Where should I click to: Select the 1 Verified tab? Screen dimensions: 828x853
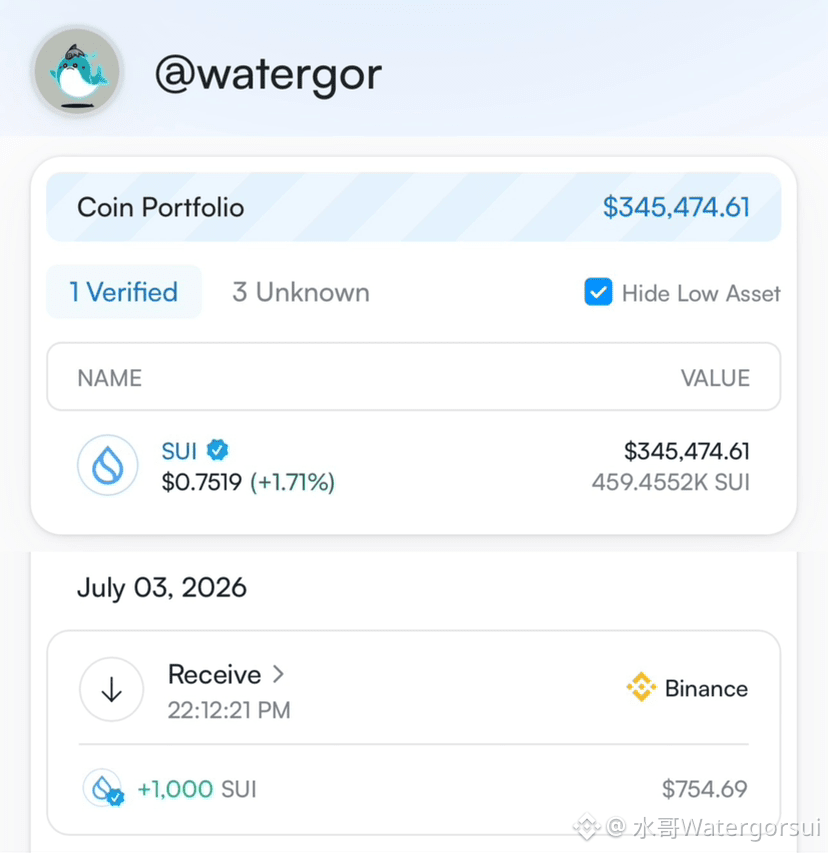click(124, 292)
